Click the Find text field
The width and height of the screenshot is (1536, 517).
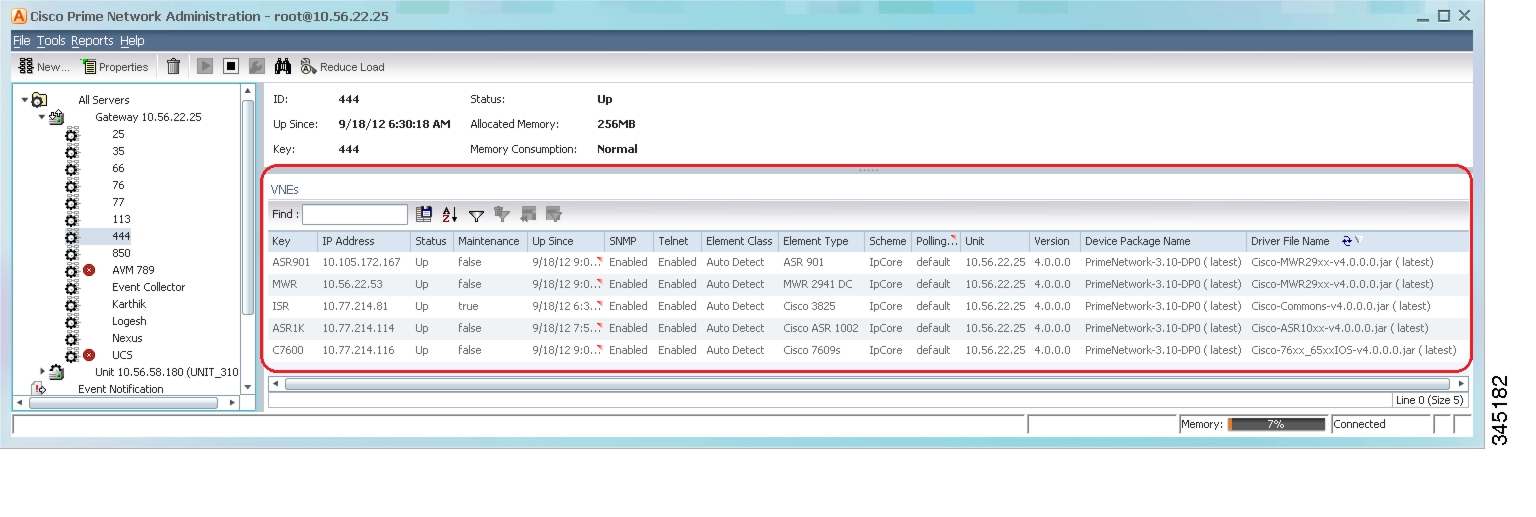pos(355,214)
